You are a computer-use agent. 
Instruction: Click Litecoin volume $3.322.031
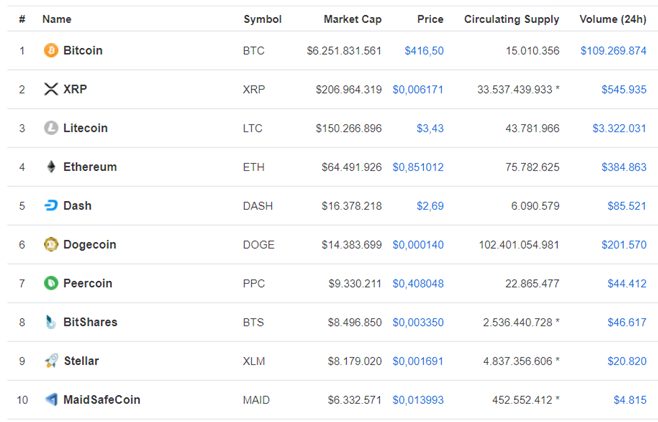point(619,128)
